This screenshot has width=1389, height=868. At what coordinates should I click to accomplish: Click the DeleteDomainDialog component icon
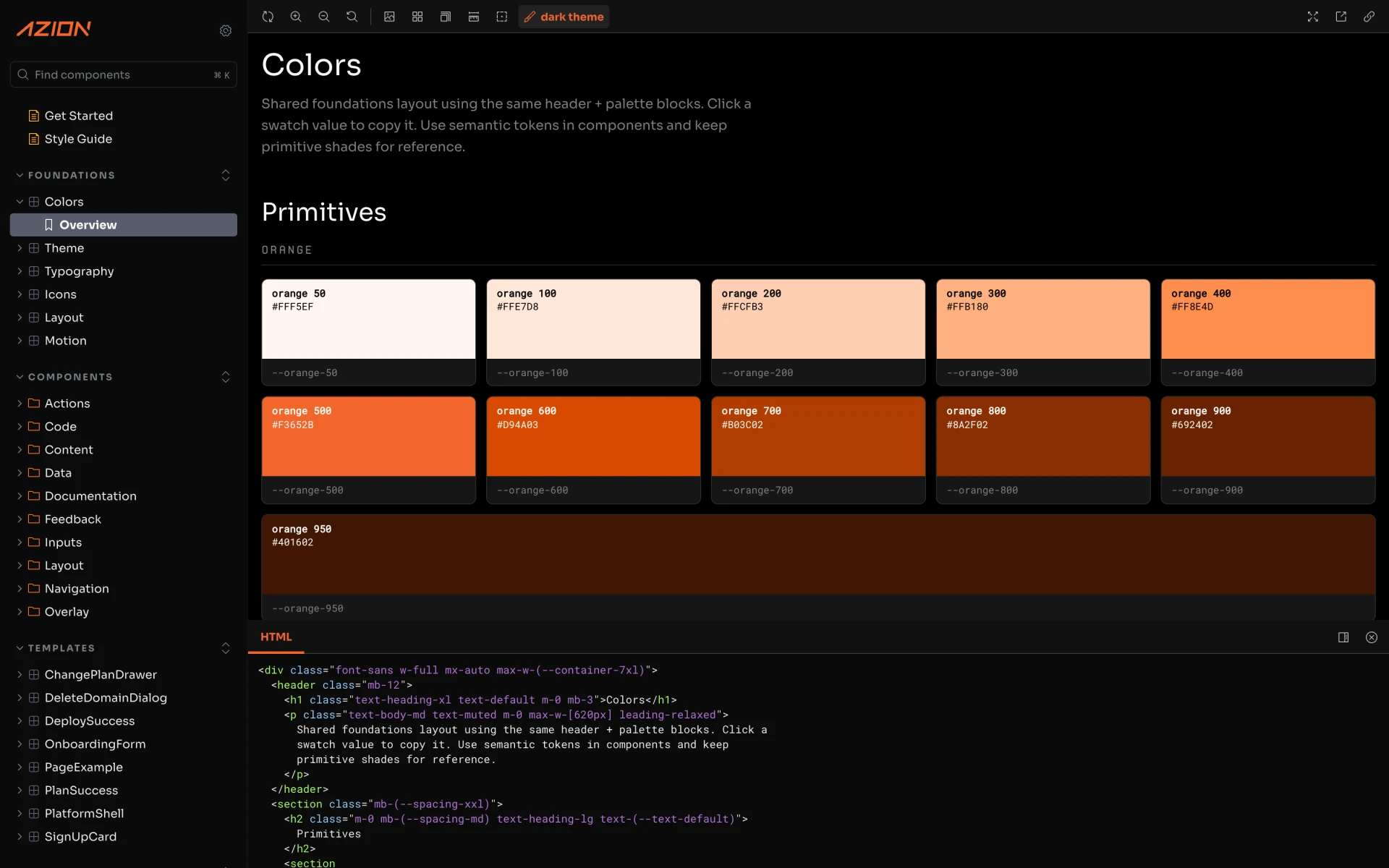[x=33, y=698]
